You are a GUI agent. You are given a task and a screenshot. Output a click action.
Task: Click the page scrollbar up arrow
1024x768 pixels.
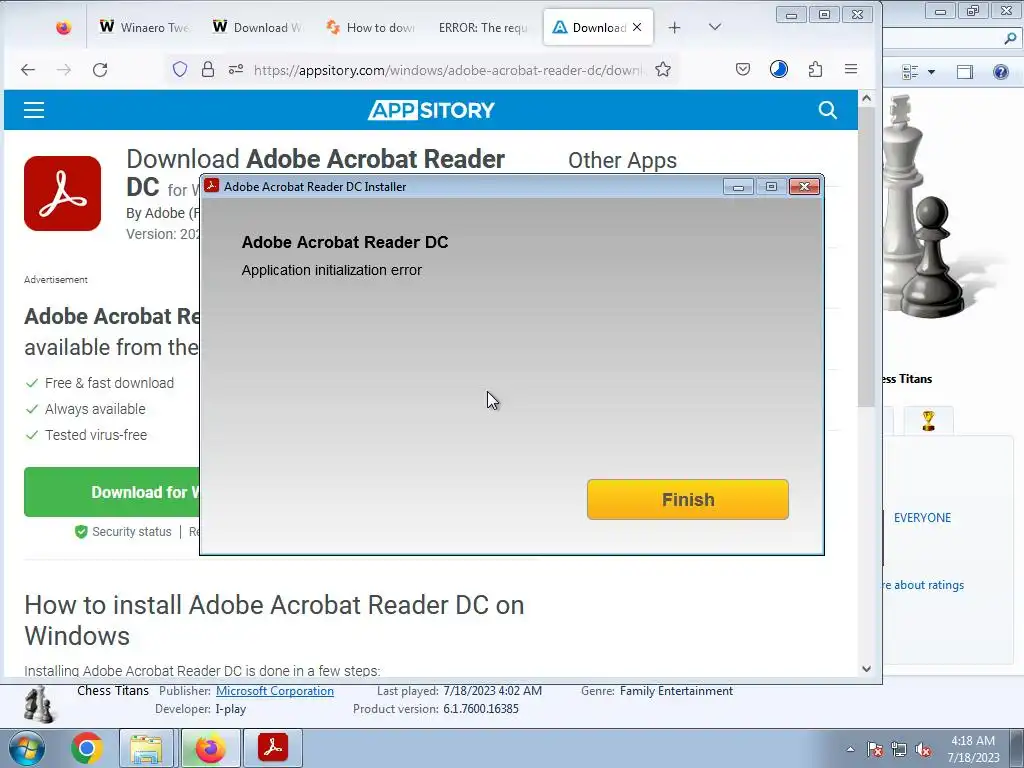tap(867, 99)
